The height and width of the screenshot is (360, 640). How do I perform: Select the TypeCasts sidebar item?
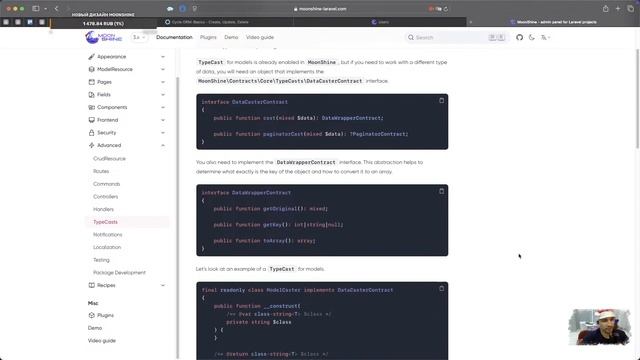[x=127, y=222]
